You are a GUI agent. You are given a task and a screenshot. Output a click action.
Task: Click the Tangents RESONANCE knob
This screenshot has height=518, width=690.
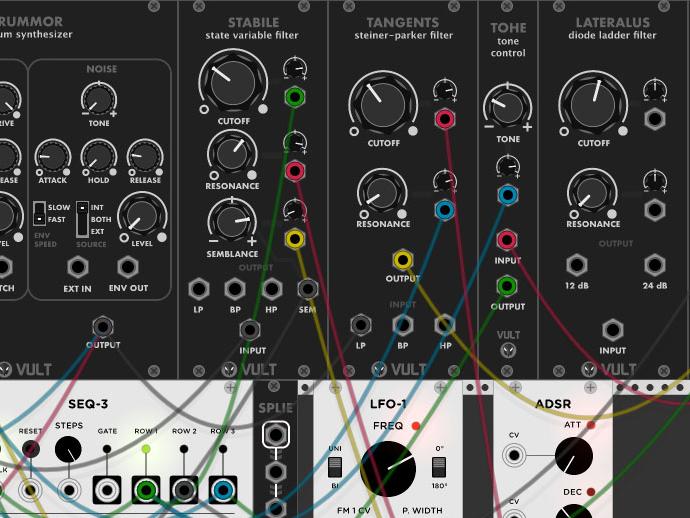[382, 192]
